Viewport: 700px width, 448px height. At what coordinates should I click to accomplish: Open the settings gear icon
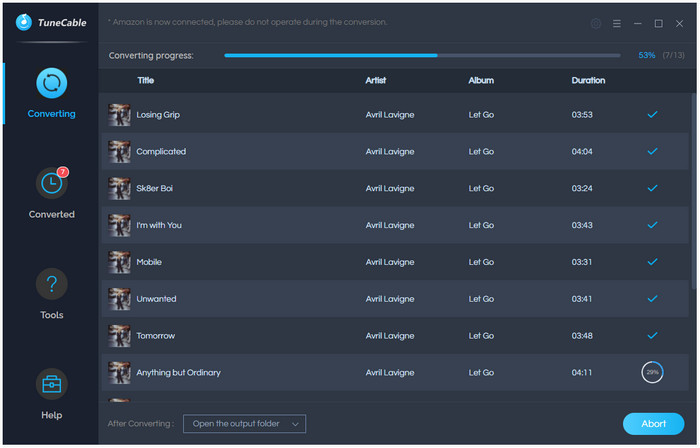click(x=596, y=23)
